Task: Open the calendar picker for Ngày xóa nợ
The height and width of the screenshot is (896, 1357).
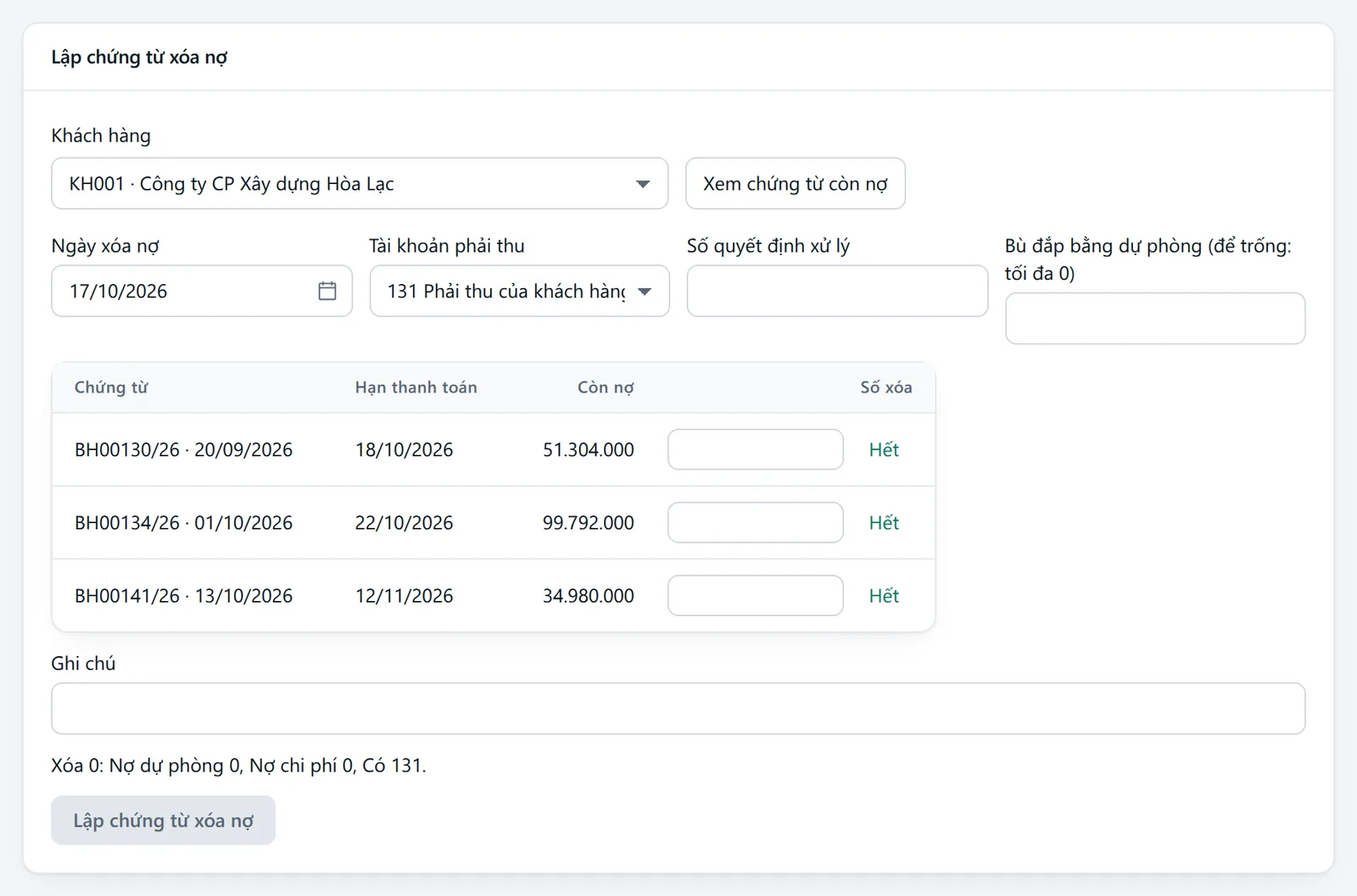Action: pos(327,291)
